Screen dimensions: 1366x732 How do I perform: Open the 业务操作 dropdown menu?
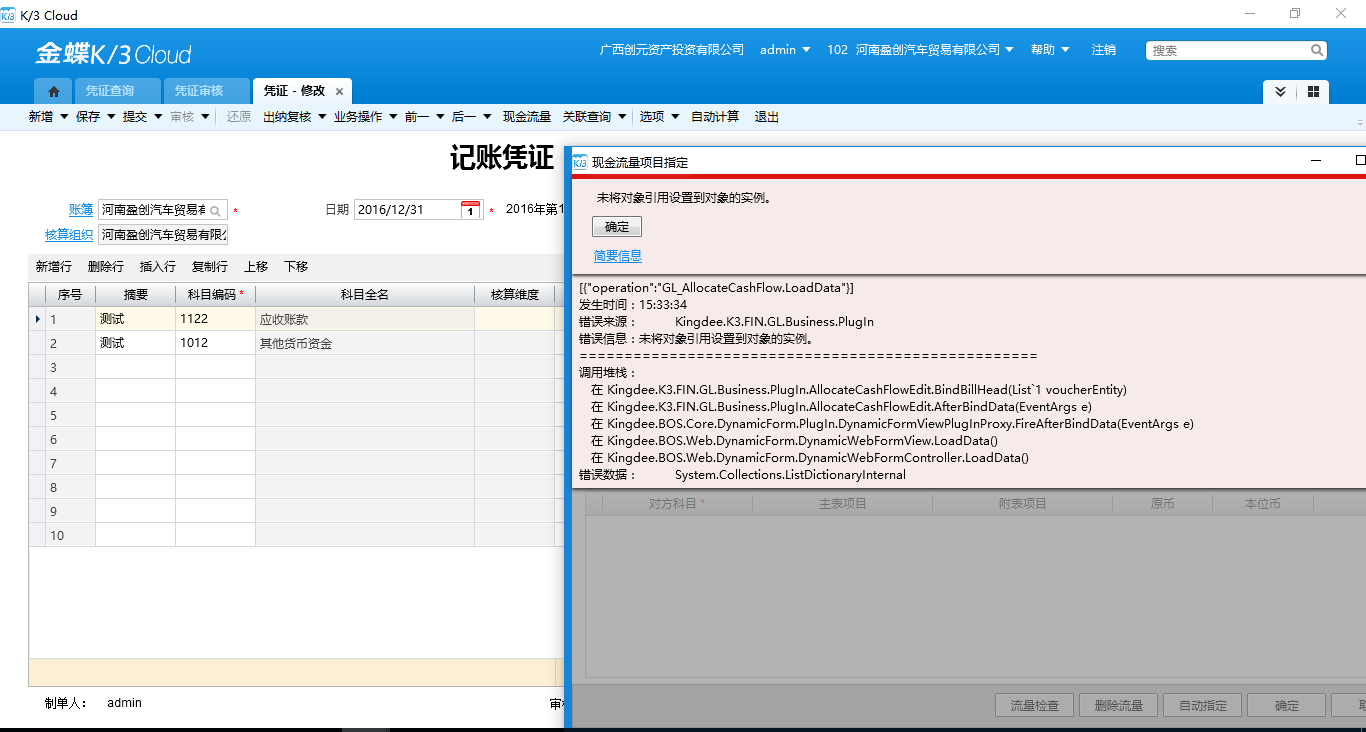[366, 117]
